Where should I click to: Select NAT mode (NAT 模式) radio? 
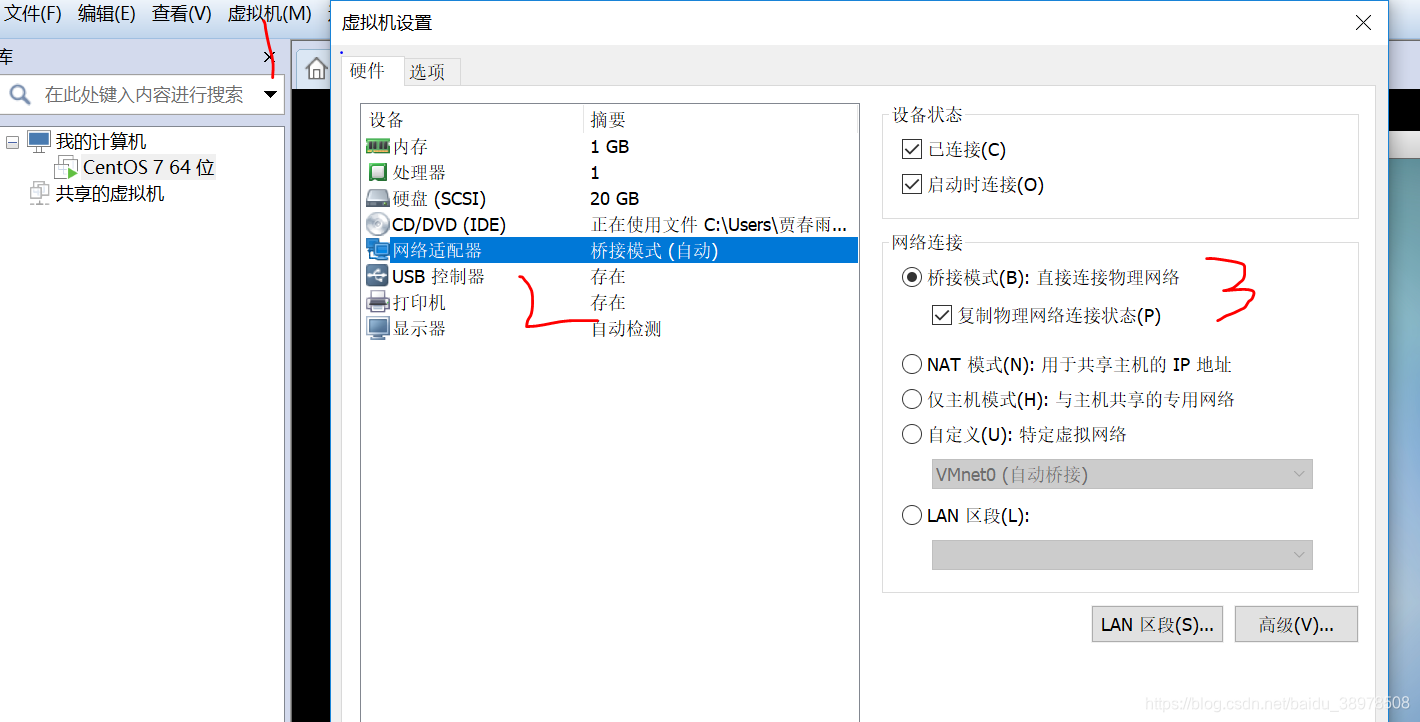pos(911,365)
